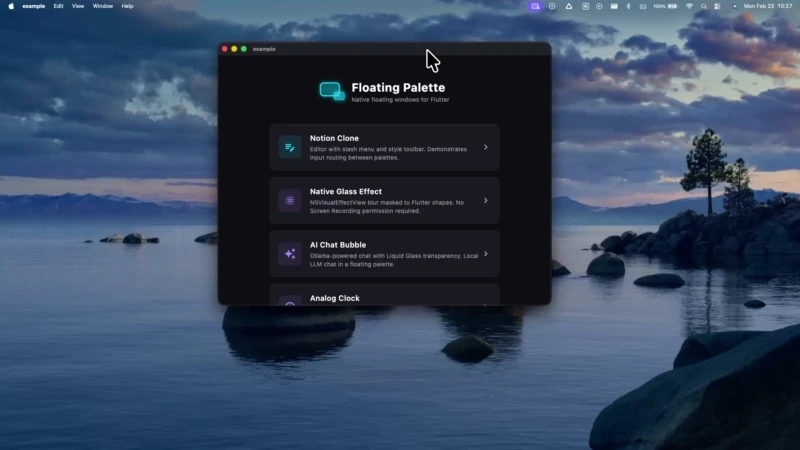Viewport: 800px width, 450px height.
Task: Click the purple highlighted menu bar icon
Action: pyautogui.click(x=535, y=6)
